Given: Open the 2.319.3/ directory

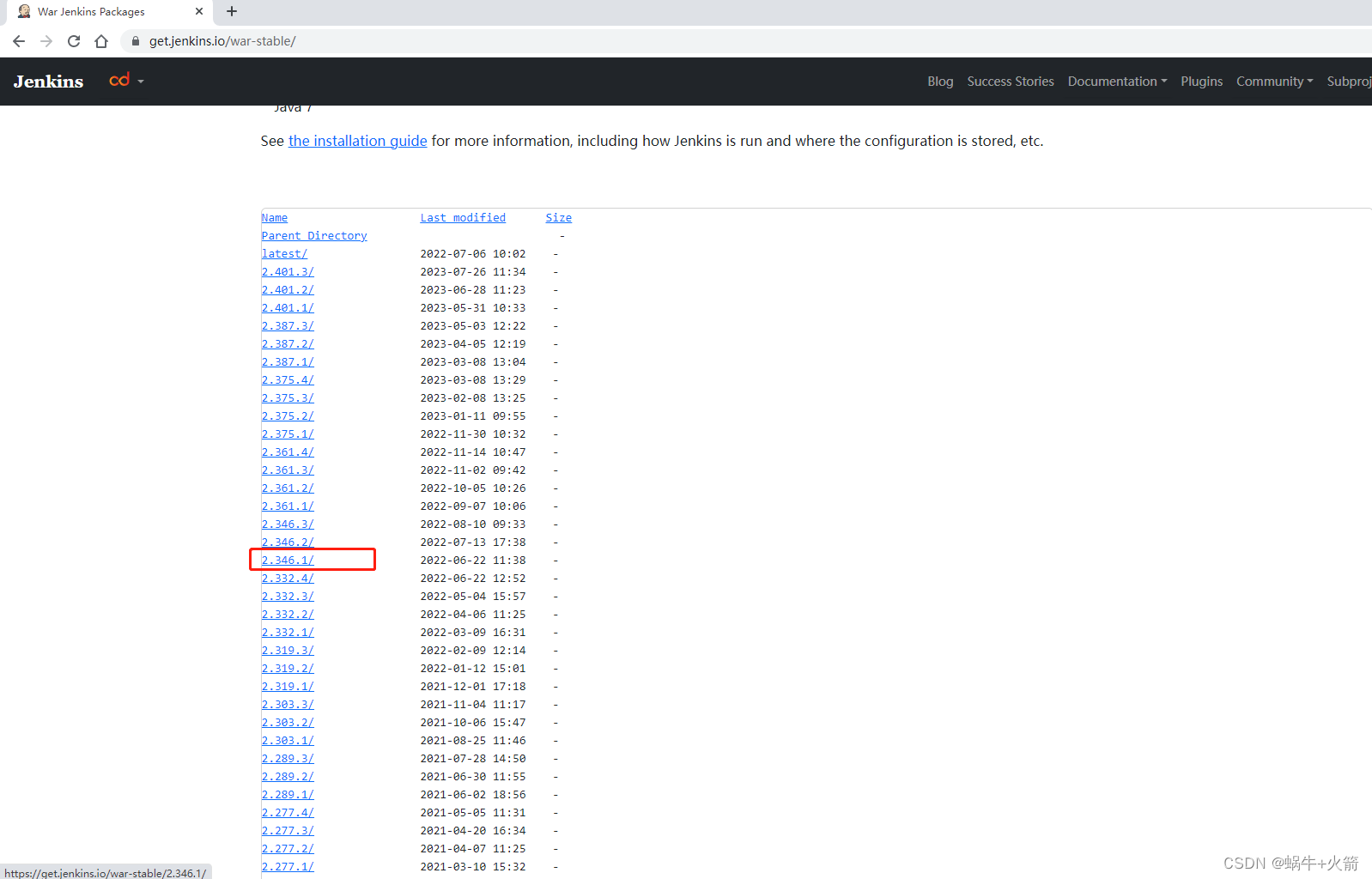Looking at the screenshot, I should click(x=288, y=651).
